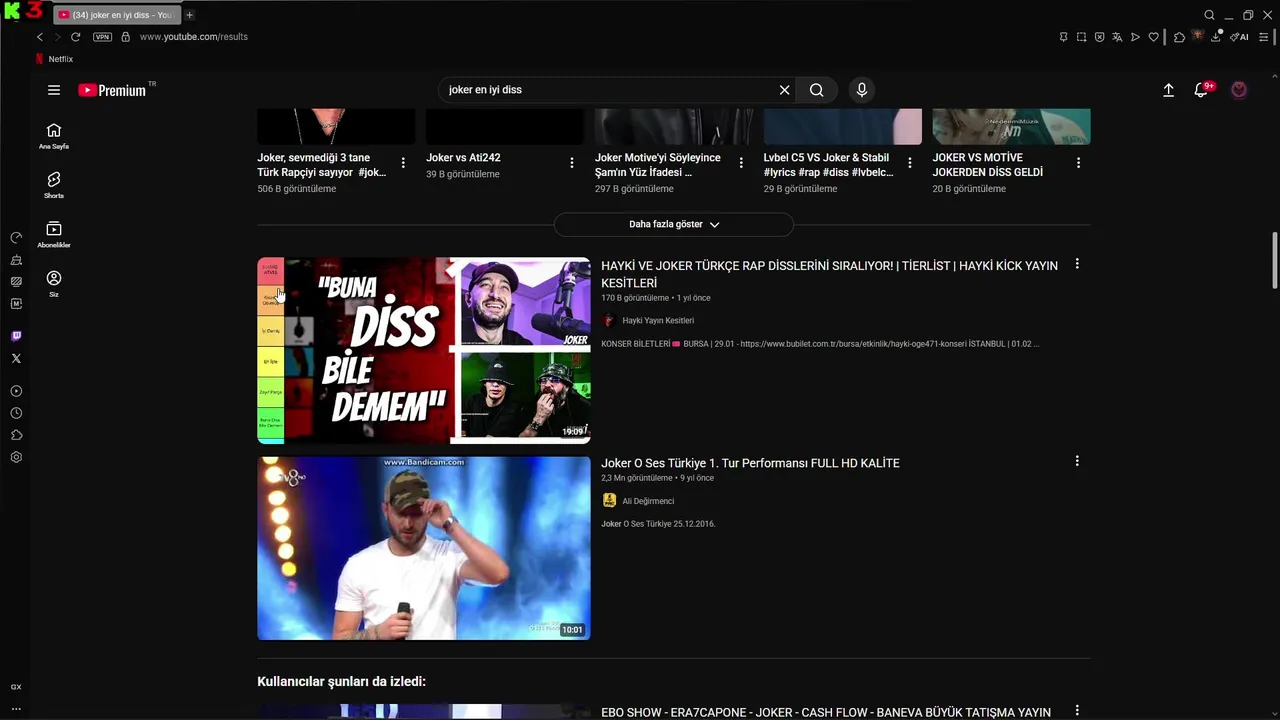Go back to previous page

40,37
